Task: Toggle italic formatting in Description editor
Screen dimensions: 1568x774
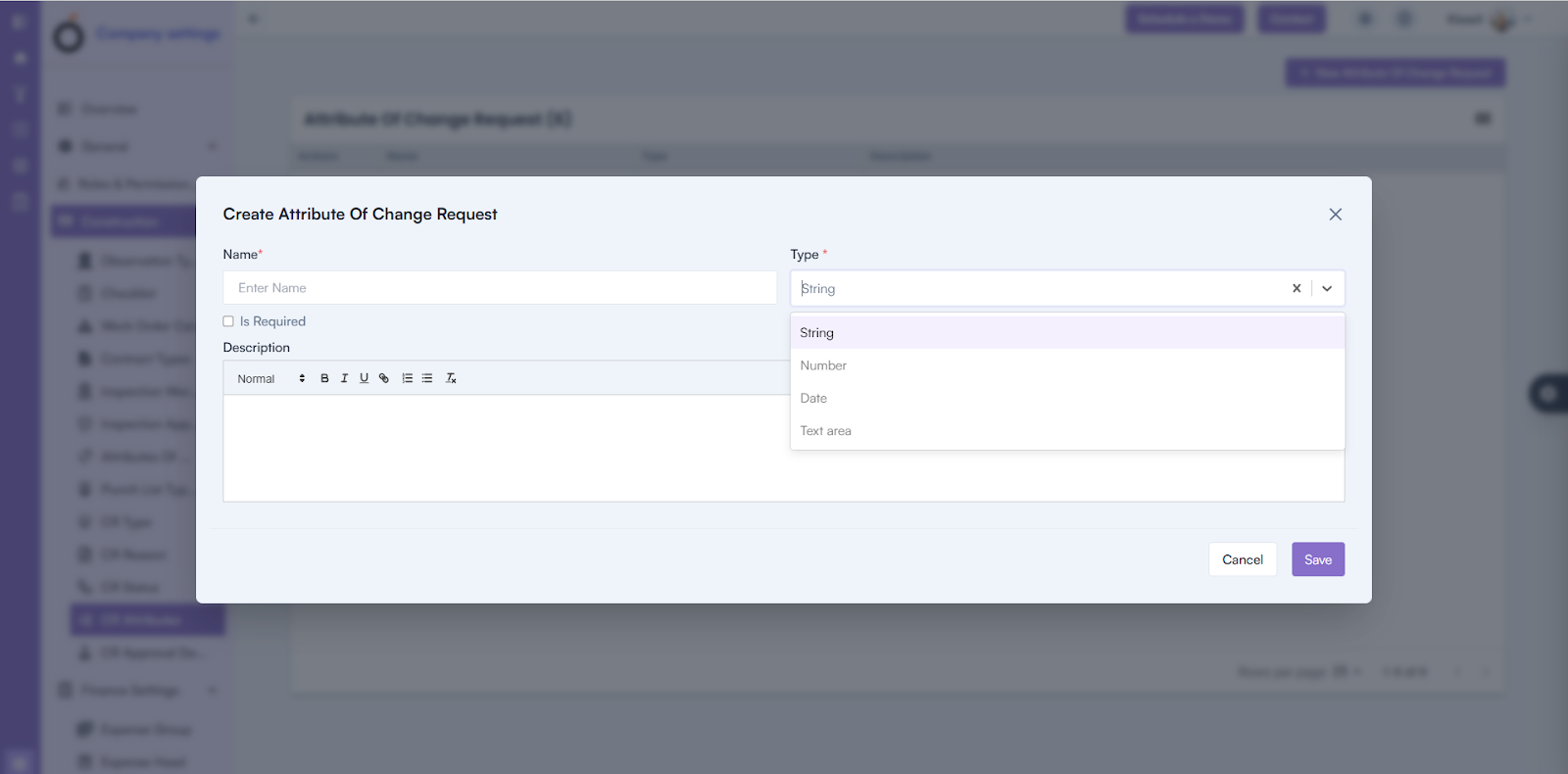Action: (x=344, y=378)
